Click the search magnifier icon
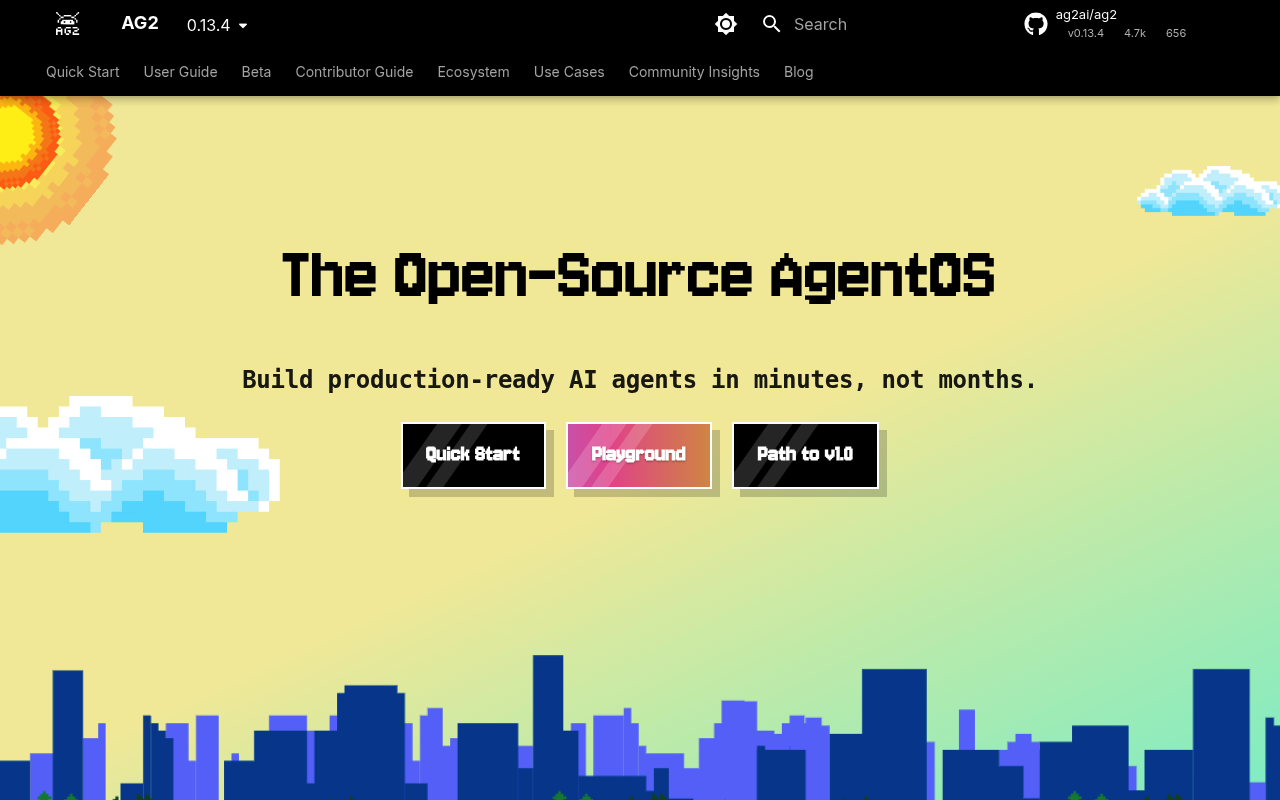 click(771, 24)
